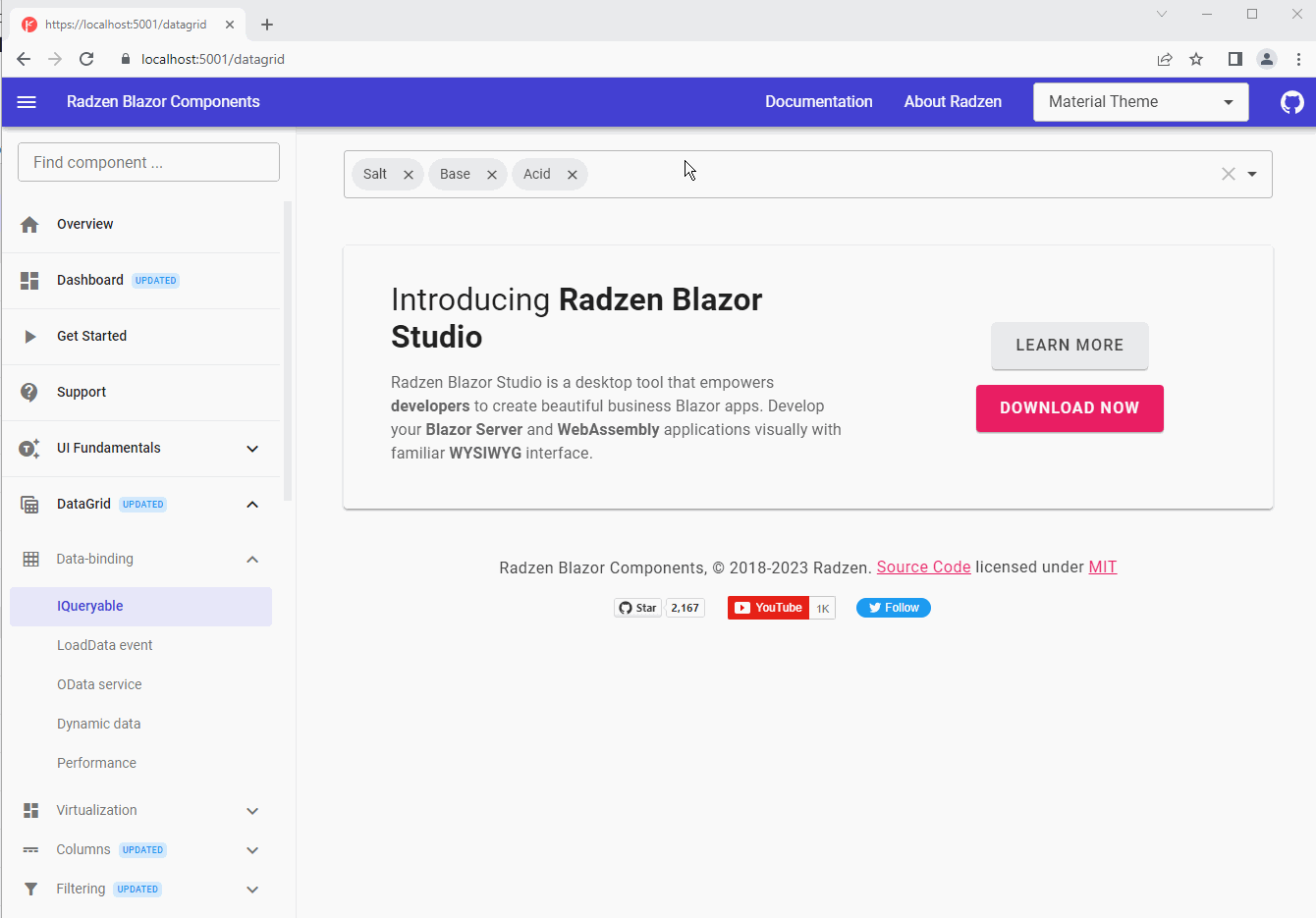Click the Overview home icon
Viewport: 1316px width, 918px height.
(x=29, y=225)
